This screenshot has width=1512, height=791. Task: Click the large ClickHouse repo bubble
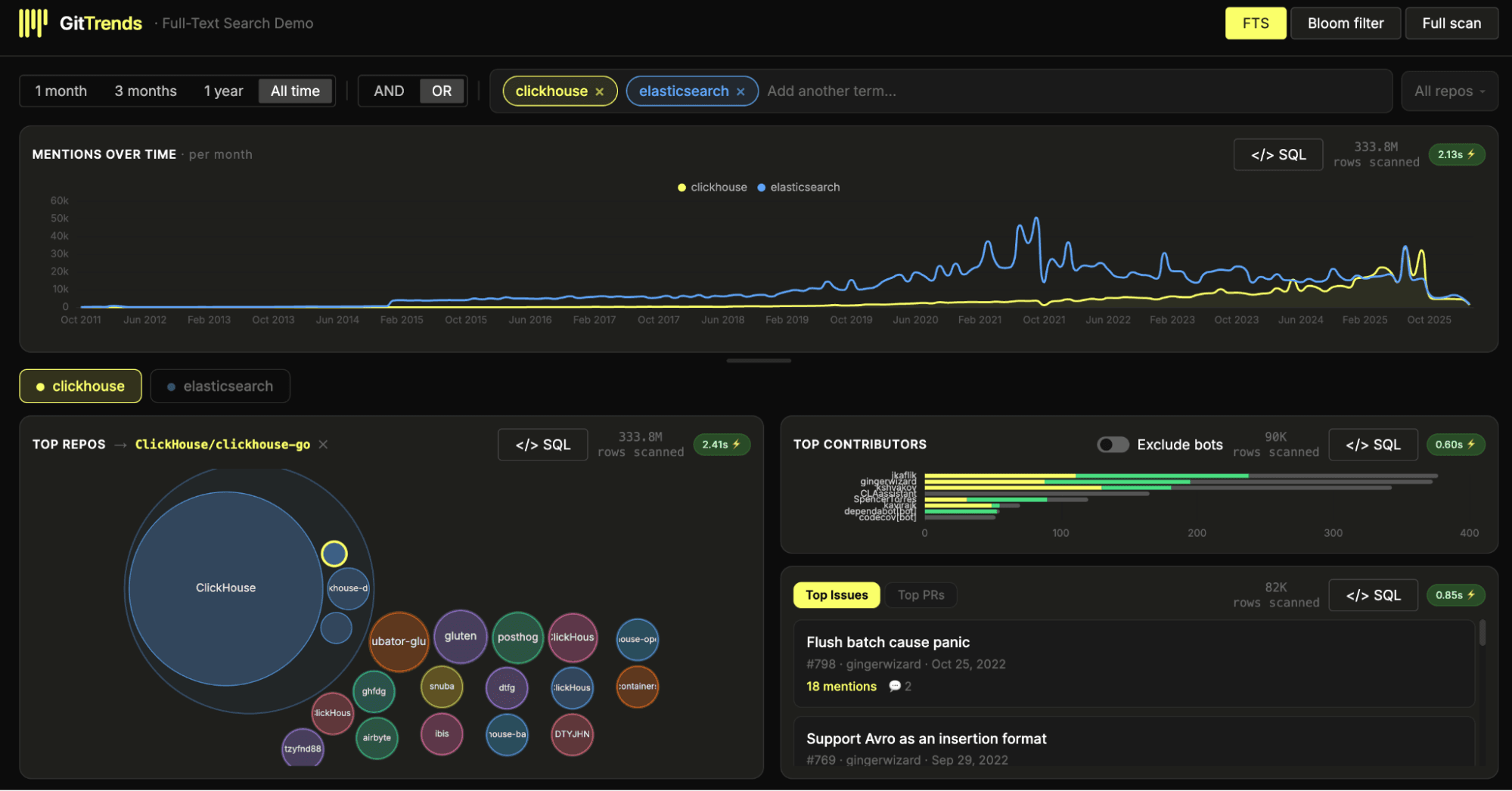225,588
